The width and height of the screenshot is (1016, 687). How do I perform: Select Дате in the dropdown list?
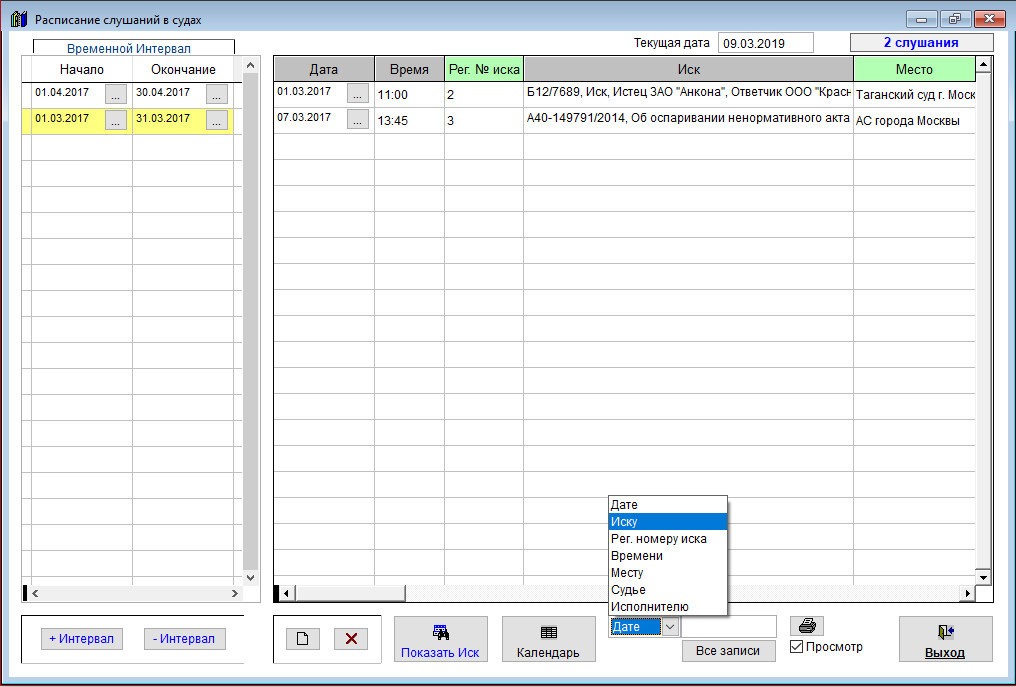pyautogui.click(x=668, y=505)
